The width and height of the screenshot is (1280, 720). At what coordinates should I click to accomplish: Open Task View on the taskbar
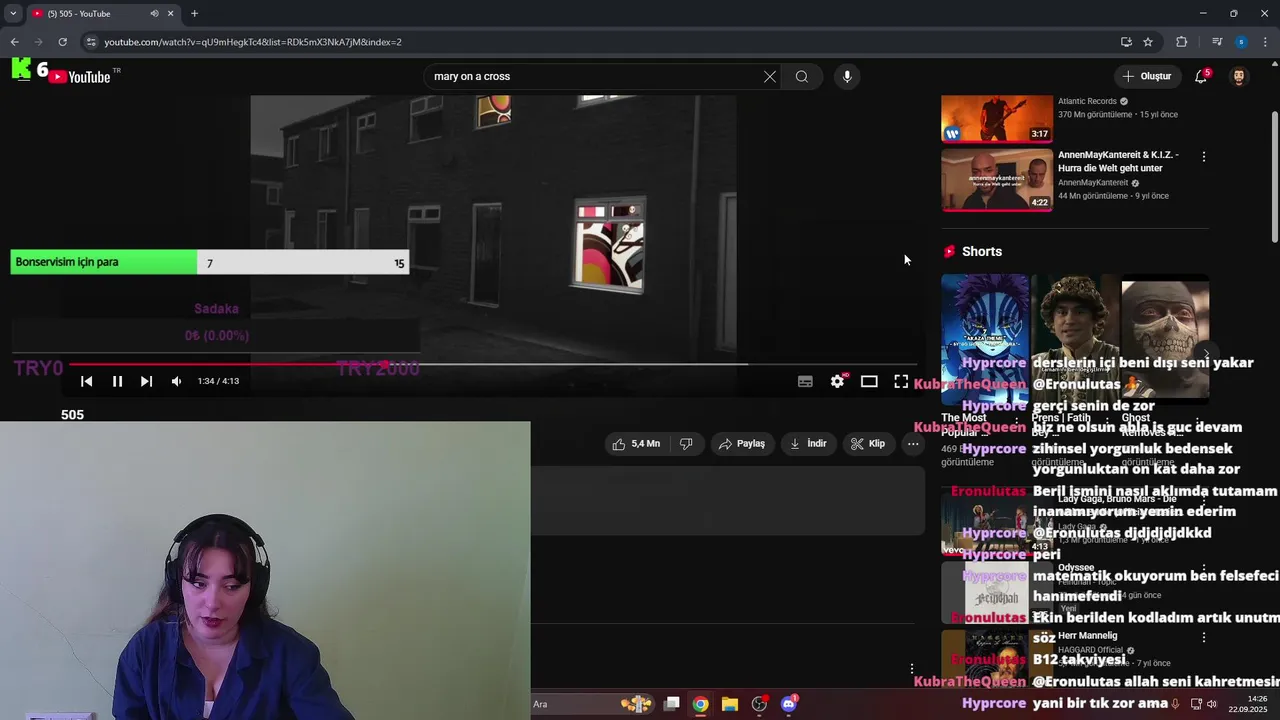click(672, 704)
